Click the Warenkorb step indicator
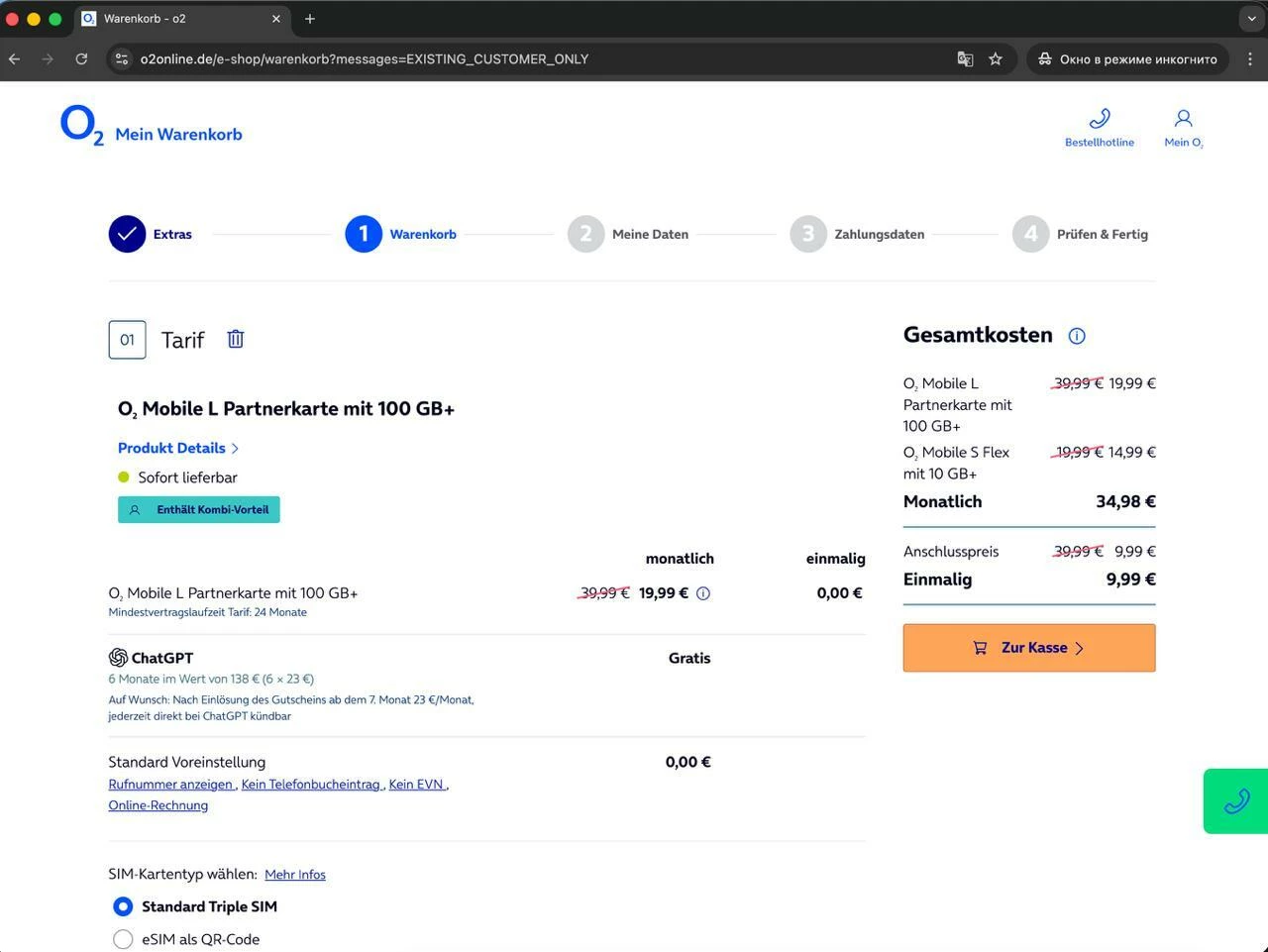This screenshot has width=1268, height=952. coord(364,235)
